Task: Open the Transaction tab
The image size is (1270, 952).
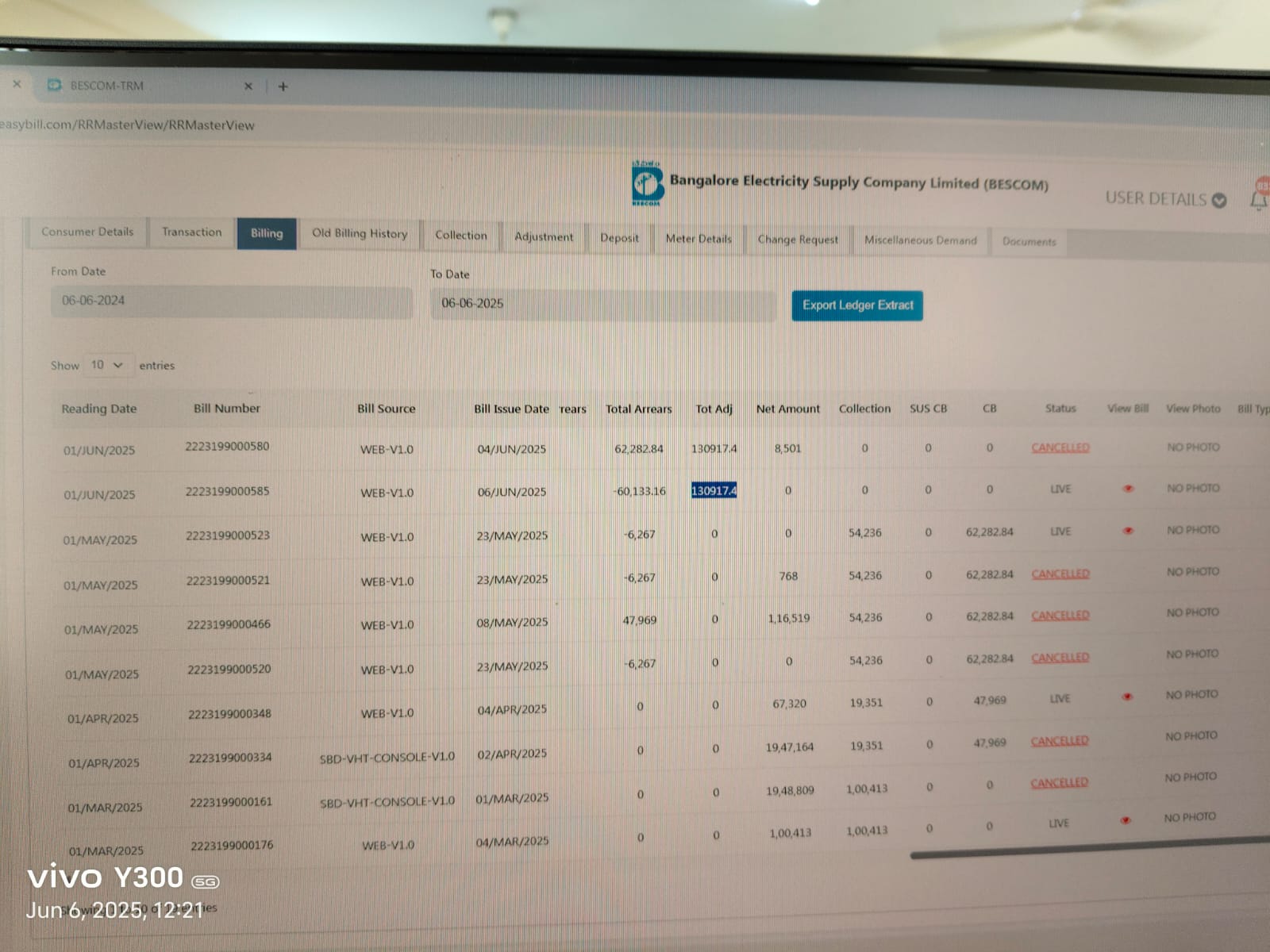Action: (x=191, y=232)
